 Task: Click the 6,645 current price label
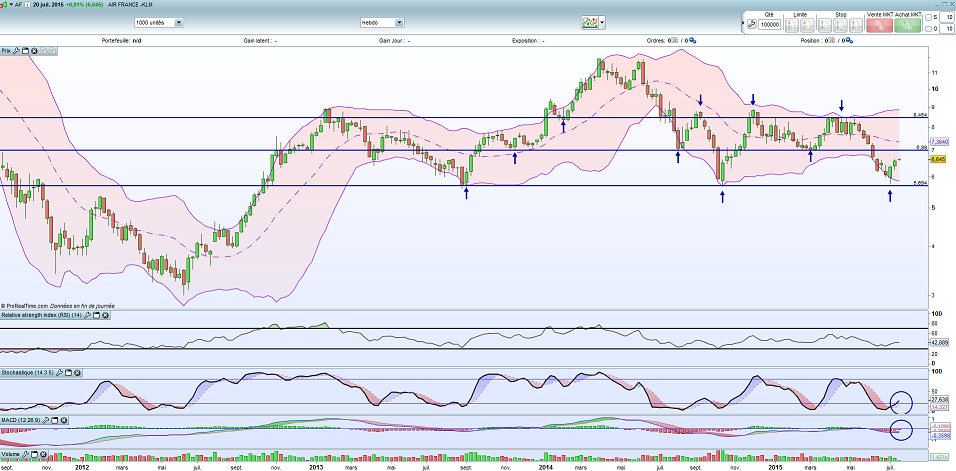point(937,160)
